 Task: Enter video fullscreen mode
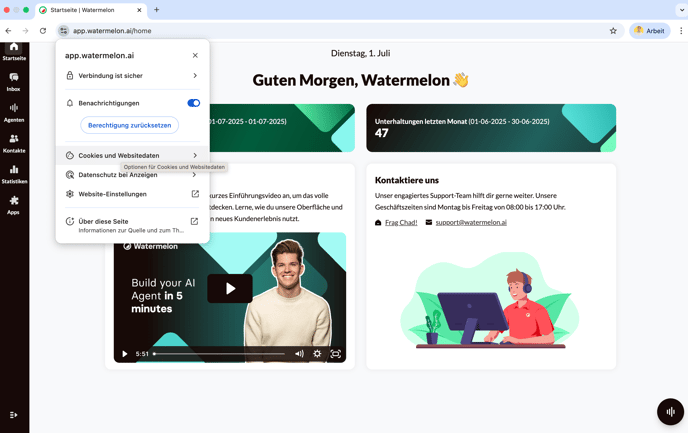coord(336,354)
